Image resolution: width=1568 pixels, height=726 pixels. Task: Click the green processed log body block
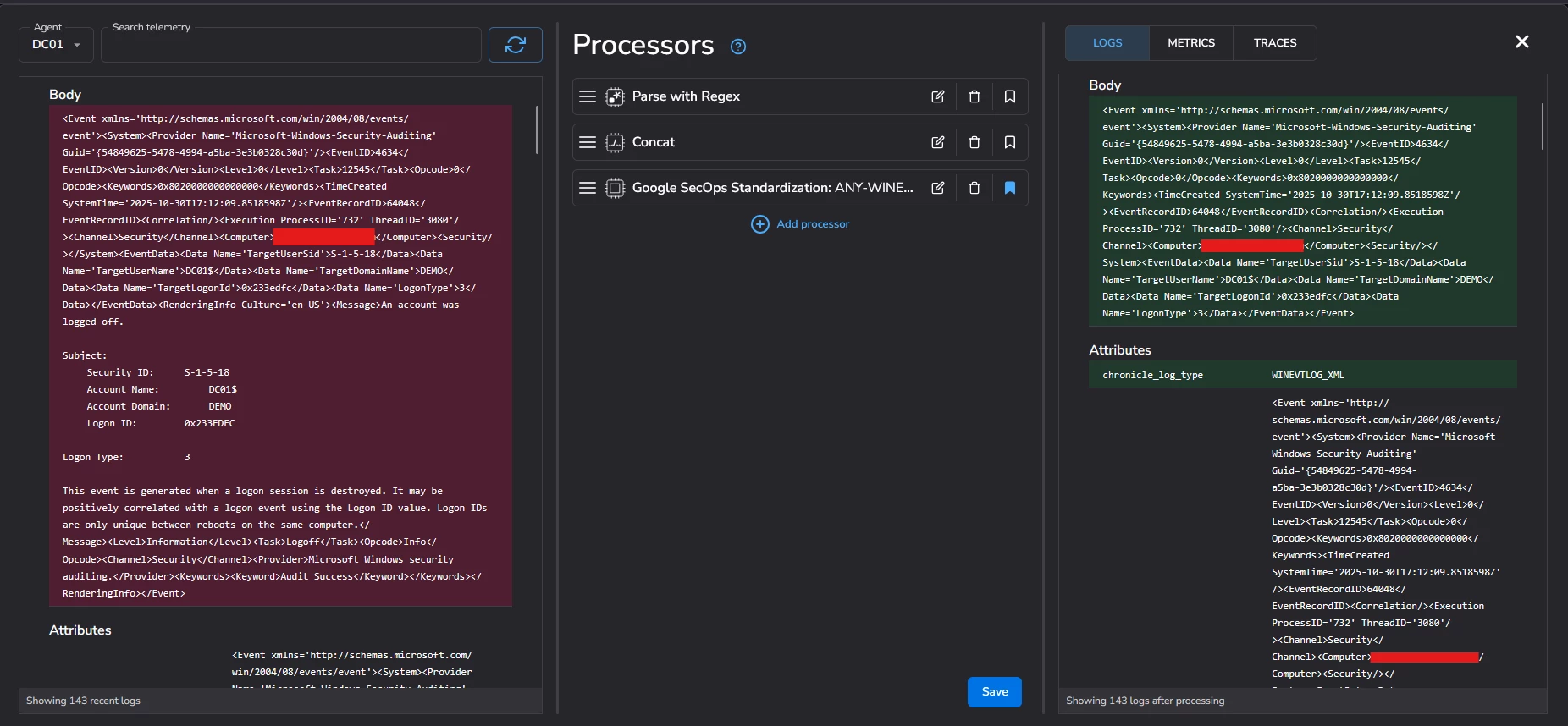click(1303, 212)
